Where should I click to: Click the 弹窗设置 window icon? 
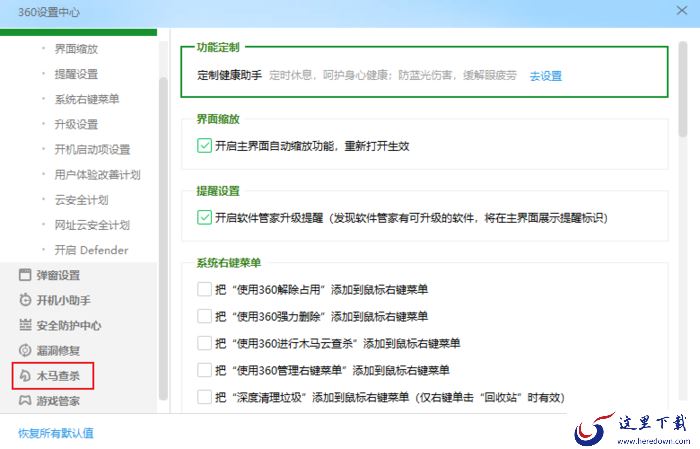click(25, 275)
